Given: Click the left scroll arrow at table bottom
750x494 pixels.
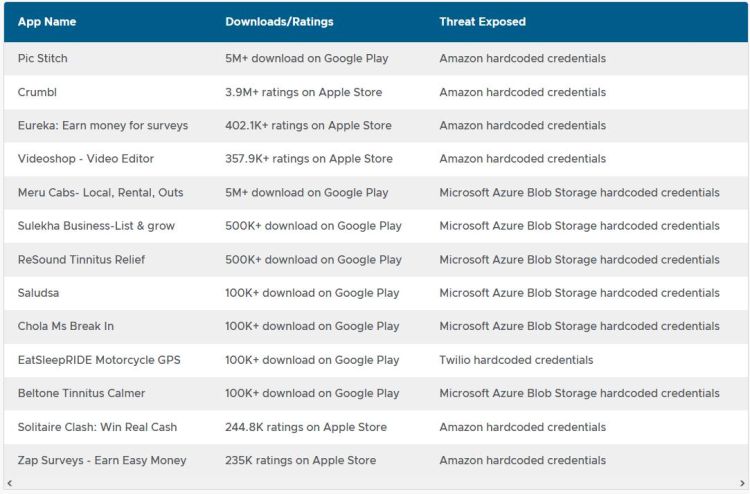Looking at the screenshot, I should point(10,483).
